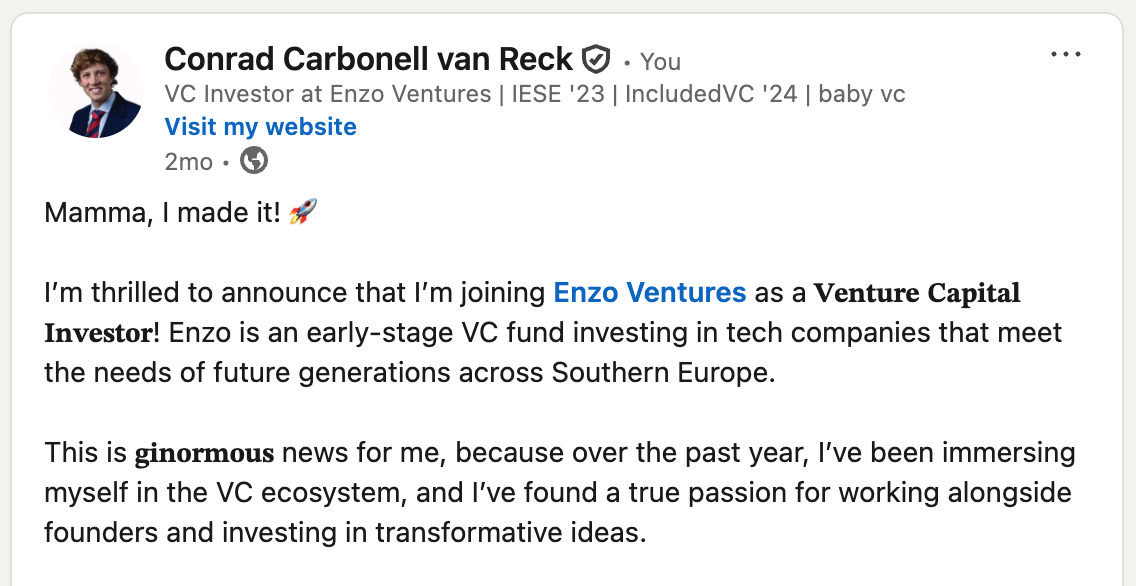This screenshot has height=586, width=1136.
Task: Click the verified shield badge beside the name
Action: tap(596, 59)
